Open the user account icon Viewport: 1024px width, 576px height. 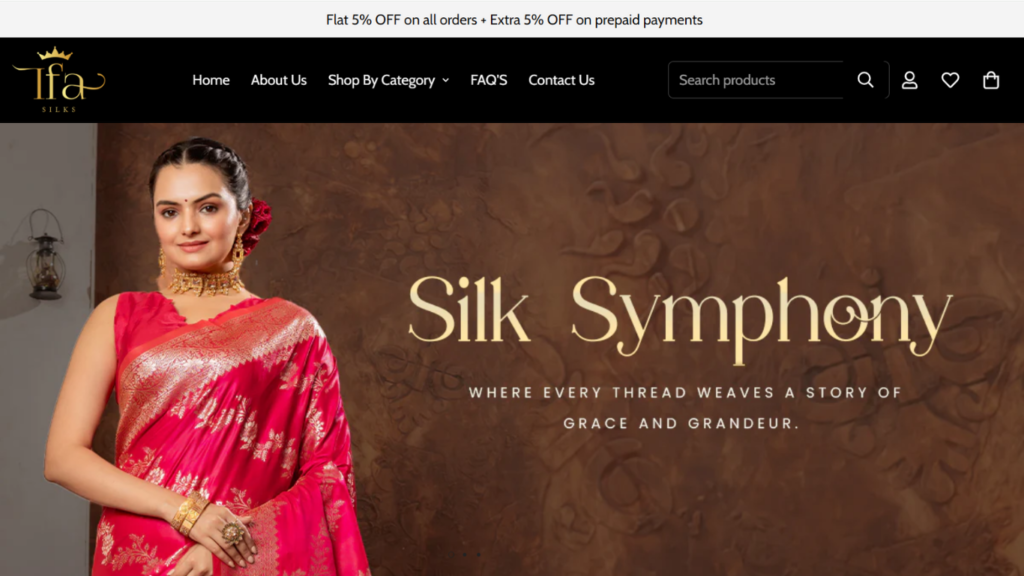(910, 80)
